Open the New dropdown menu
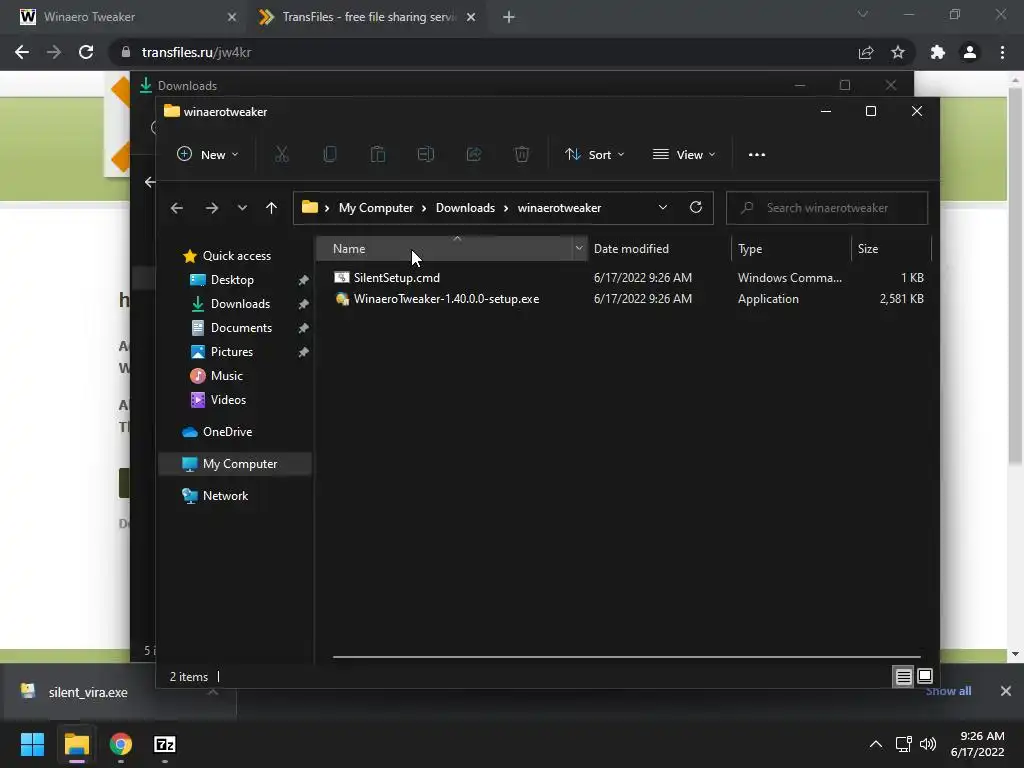 tap(208, 154)
